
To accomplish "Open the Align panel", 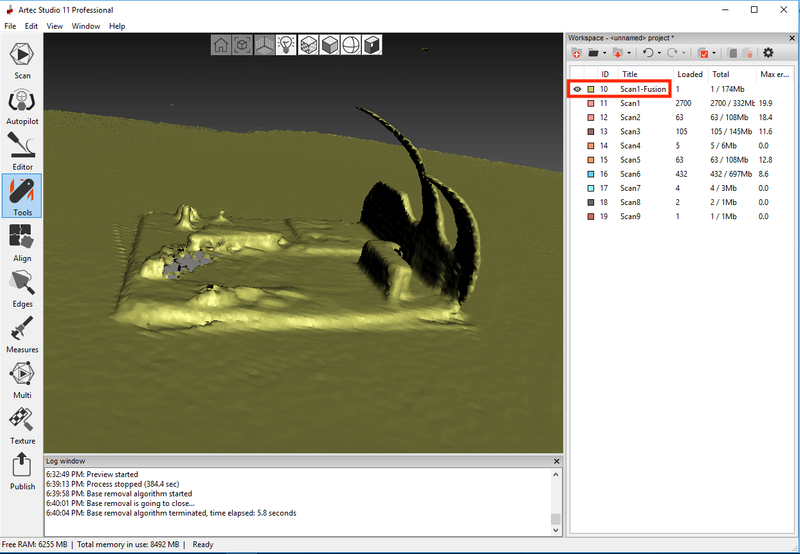I will 22,241.
